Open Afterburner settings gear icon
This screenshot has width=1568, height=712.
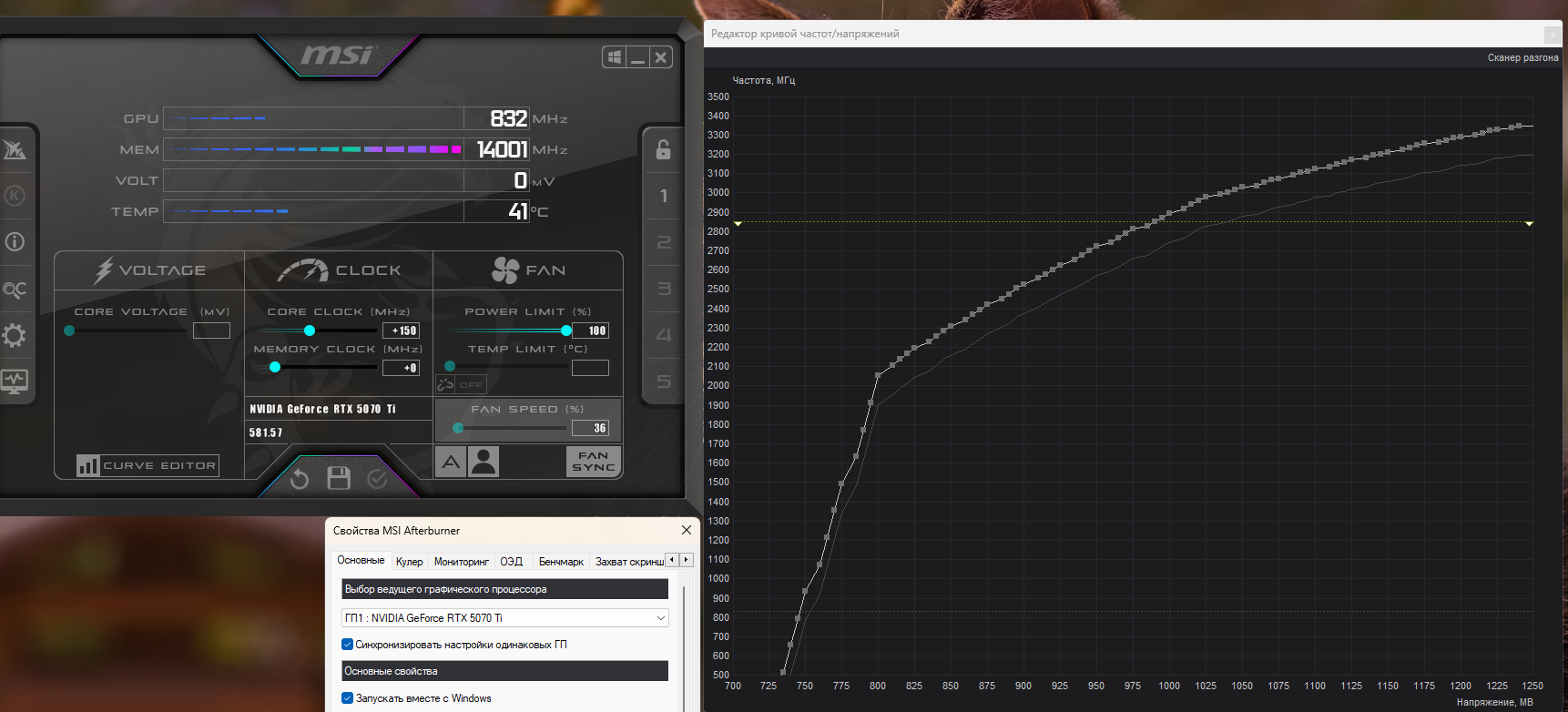15,336
